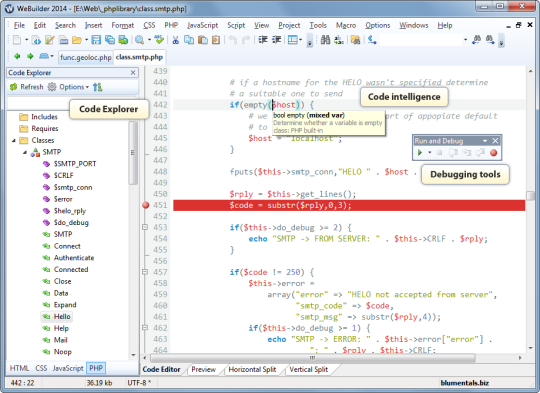The image size is (540, 393).
Task: Switch Code Explorer to the HTML tab
Action: [19, 368]
